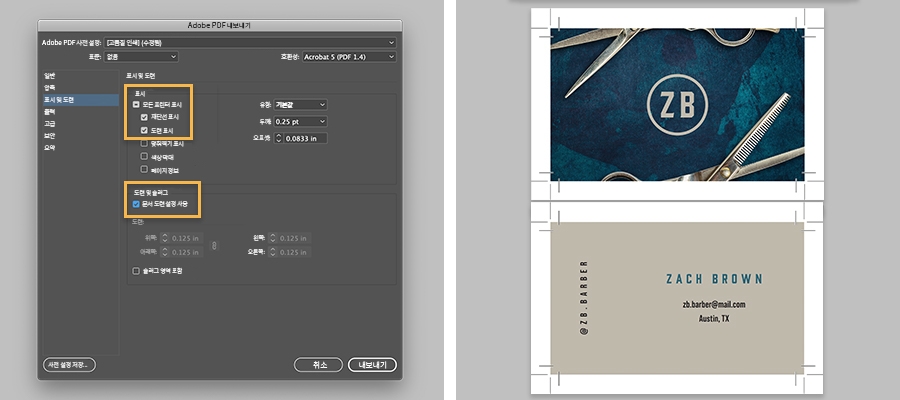The image size is (900, 400).
Task: Open 호환성 Acrobat 5 compatibility dropdown
Action: [350, 57]
